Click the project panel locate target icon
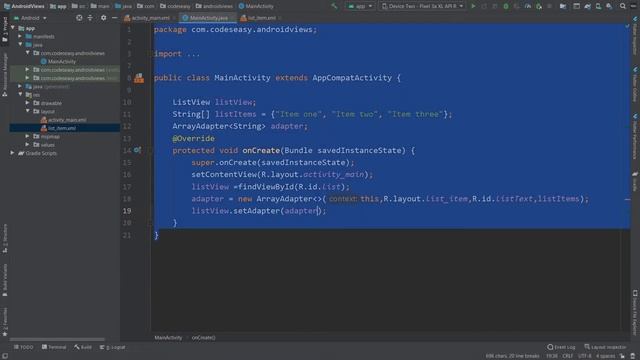The height and width of the screenshot is (360, 640). [79, 18]
